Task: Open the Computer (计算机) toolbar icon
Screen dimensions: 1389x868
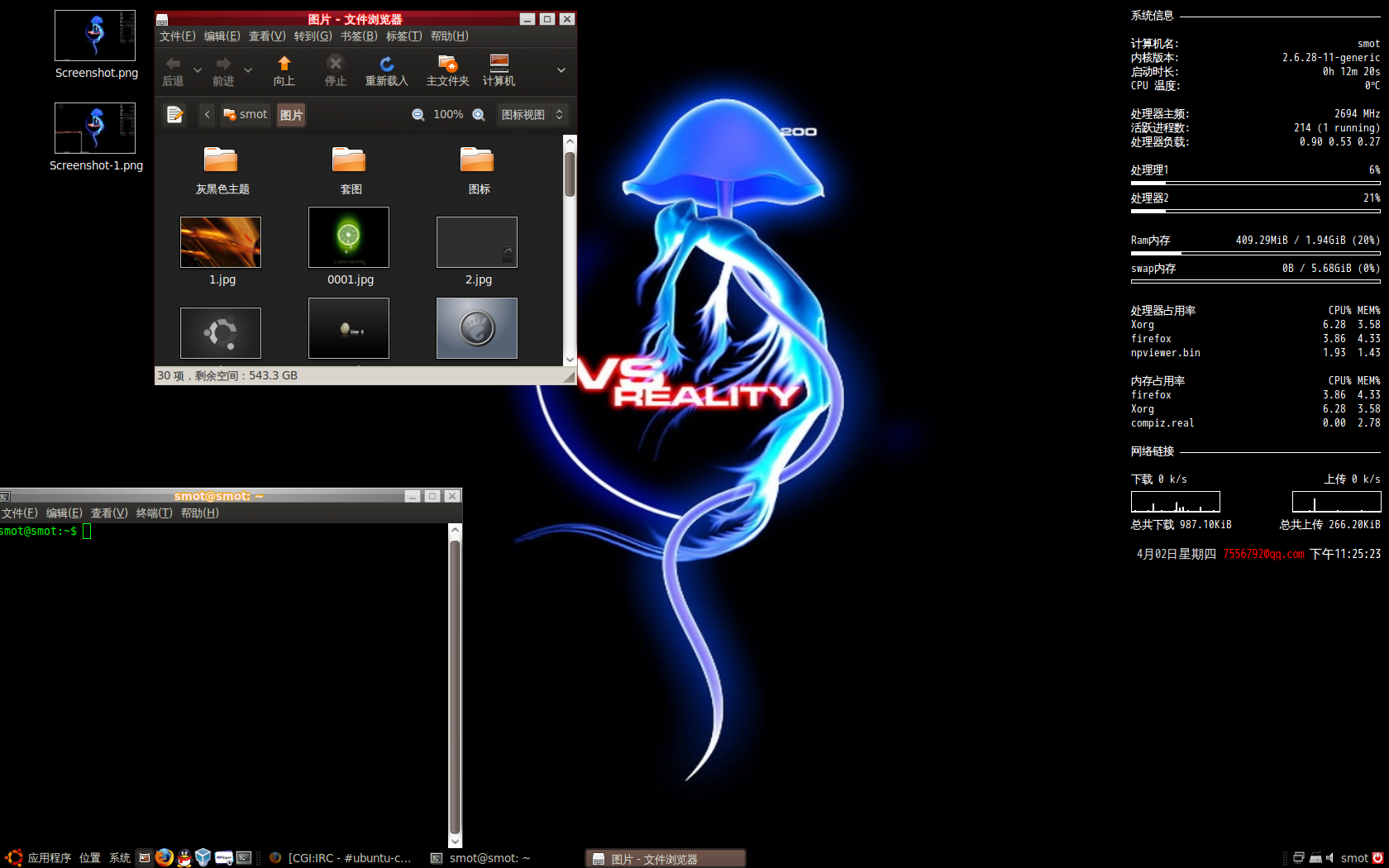Action: (499, 64)
